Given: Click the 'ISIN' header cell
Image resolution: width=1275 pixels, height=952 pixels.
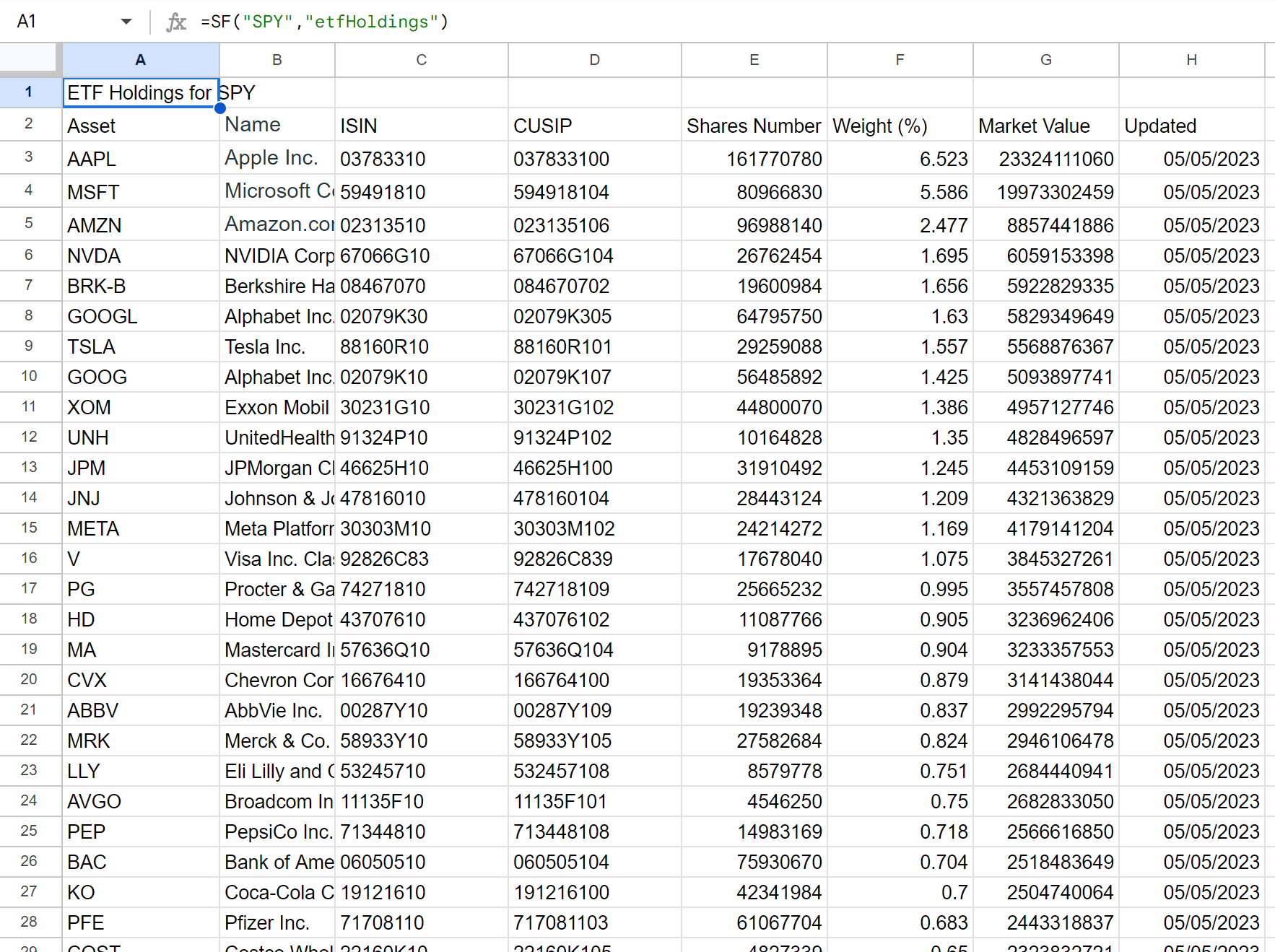Looking at the screenshot, I should pos(422,125).
